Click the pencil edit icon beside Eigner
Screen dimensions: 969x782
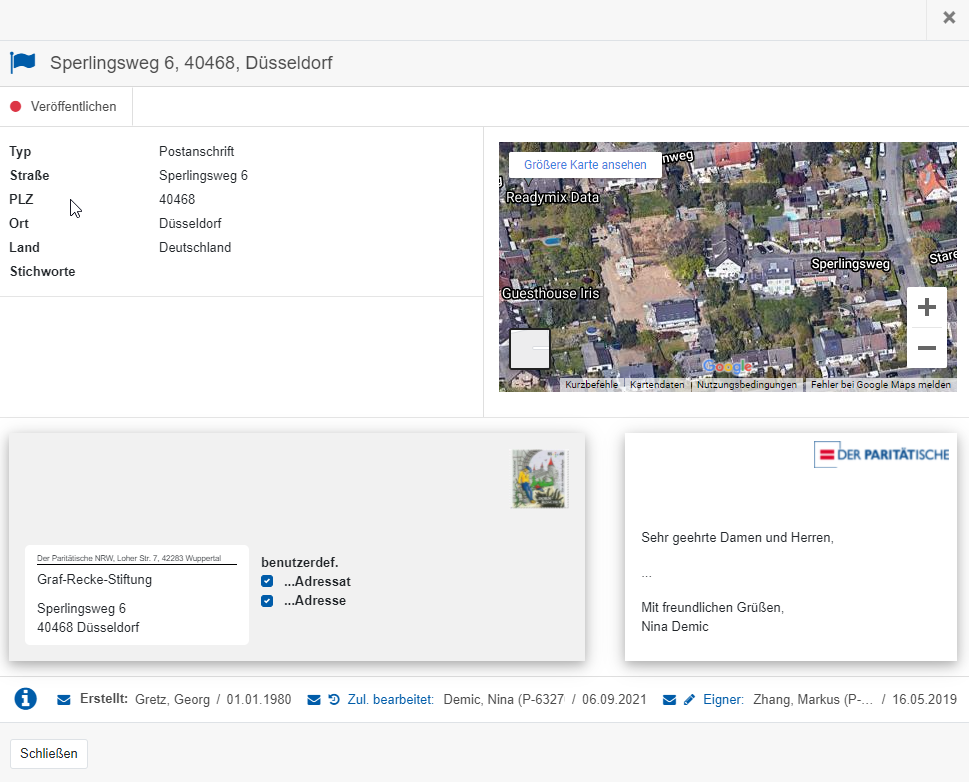point(690,700)
